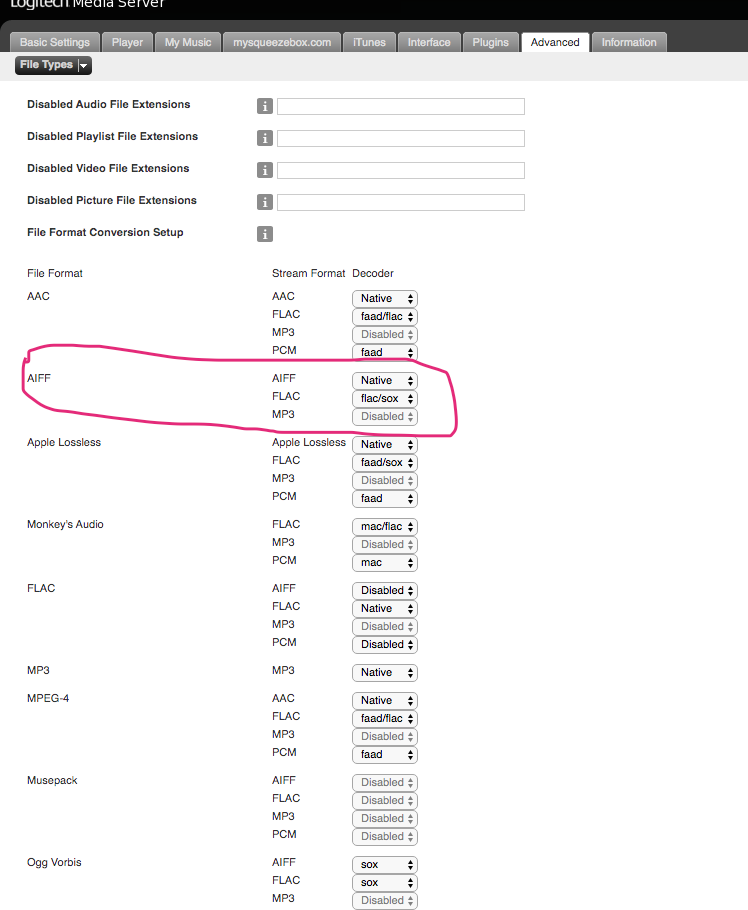Open Ogg Vorbis to FLAC sox dropdown
Image resolution: width=748 pixels, height=910 pixels.
(x=385, y=882)
